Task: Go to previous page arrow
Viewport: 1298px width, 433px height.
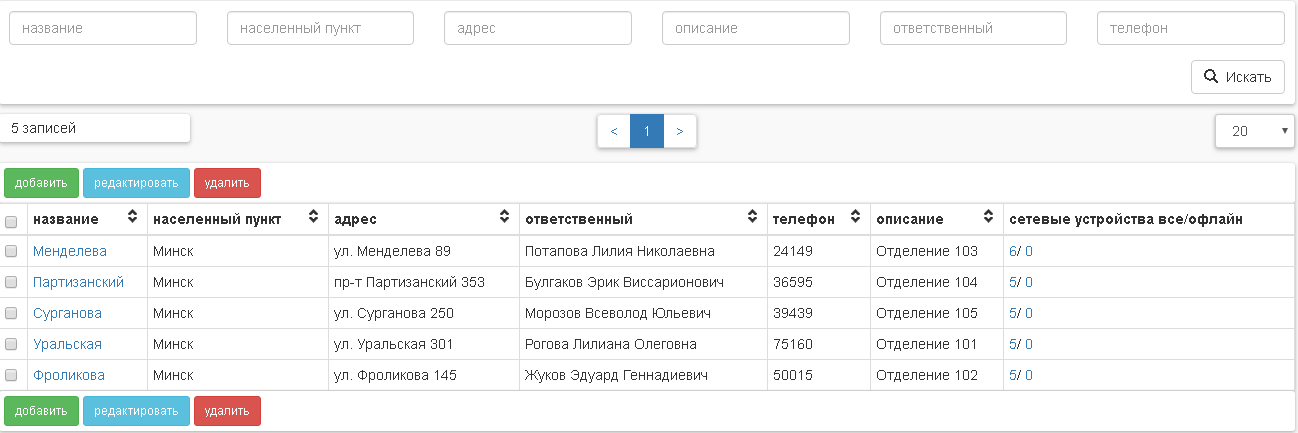Action: (x=614, y=131)
